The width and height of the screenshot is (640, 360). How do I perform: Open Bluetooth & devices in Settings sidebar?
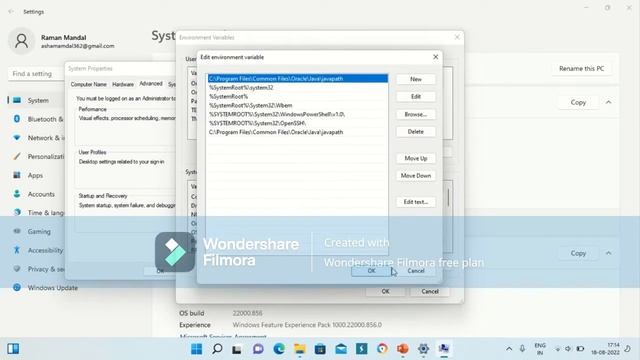coord(37,119)
